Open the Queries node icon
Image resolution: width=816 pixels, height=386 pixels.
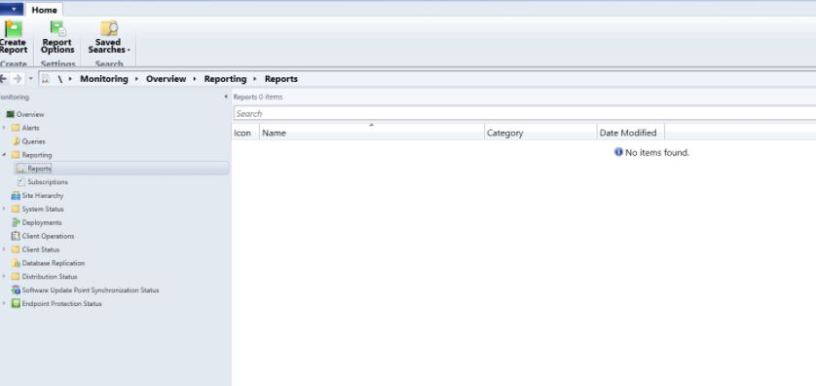coord(16,141)
